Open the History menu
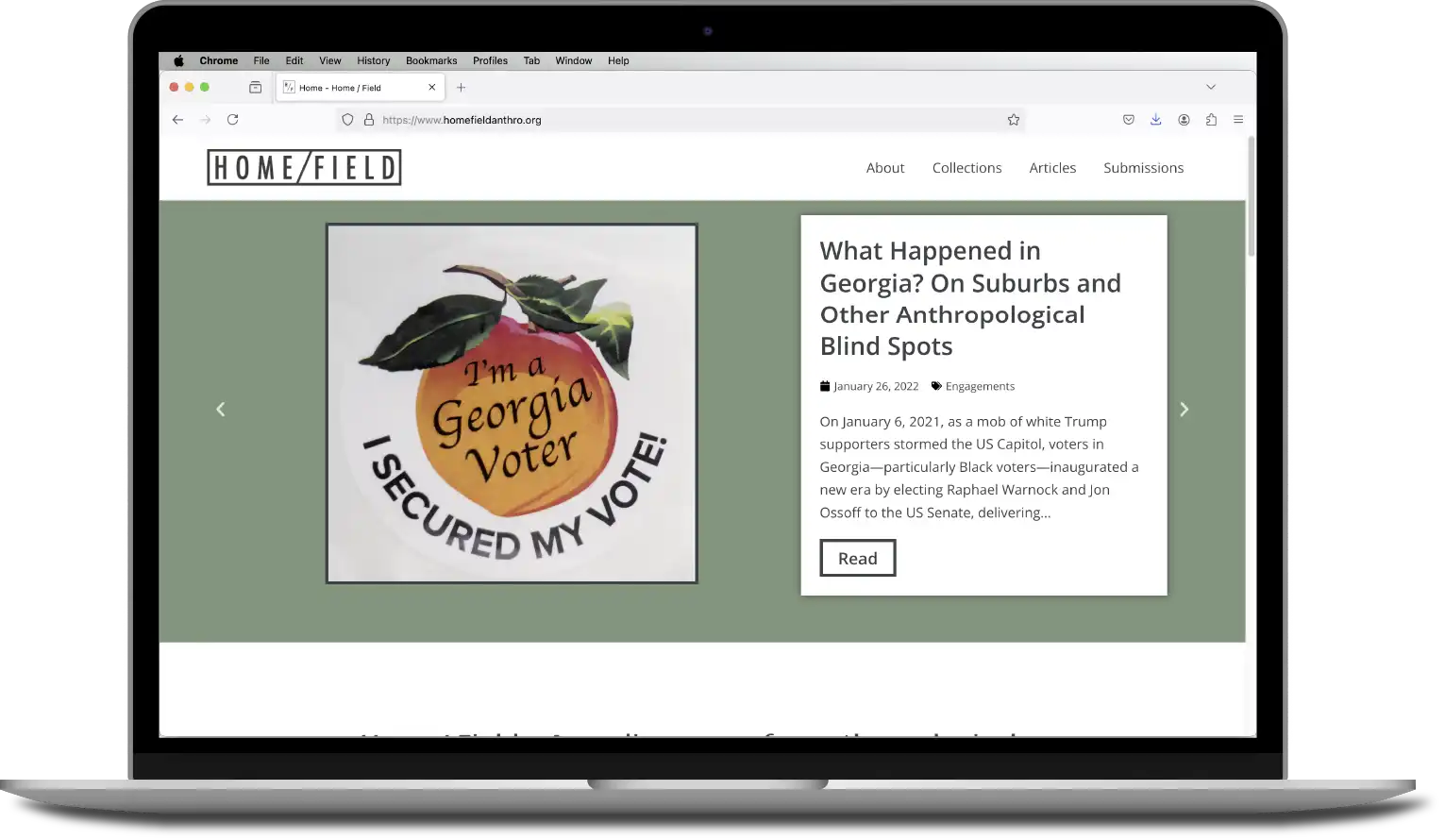 click(x=373, y=60)
